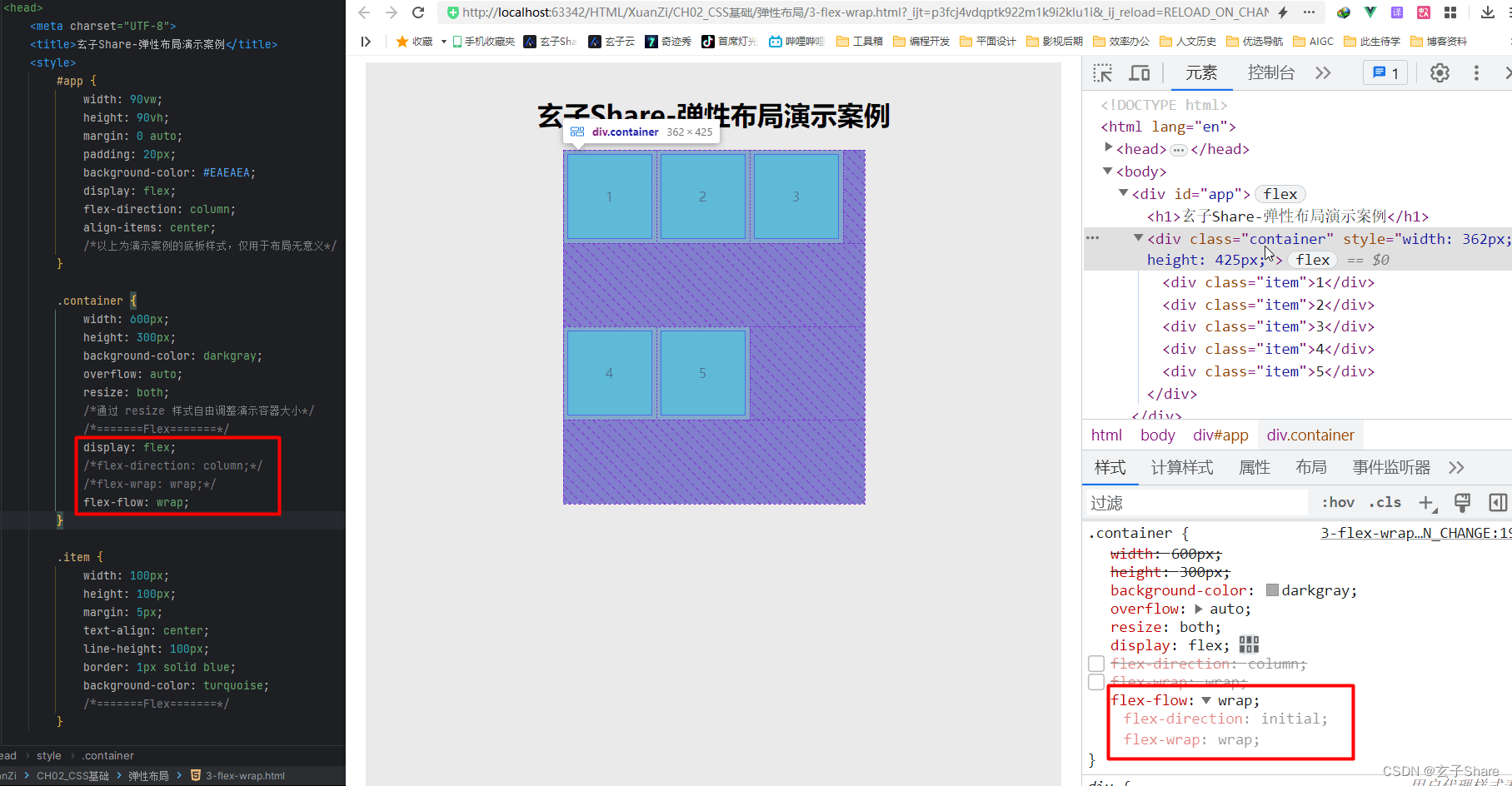Screen dimensions: 1512x786
Task: Collapse the flex-flow shorthand triangle
Action: tap(1206, 700)
